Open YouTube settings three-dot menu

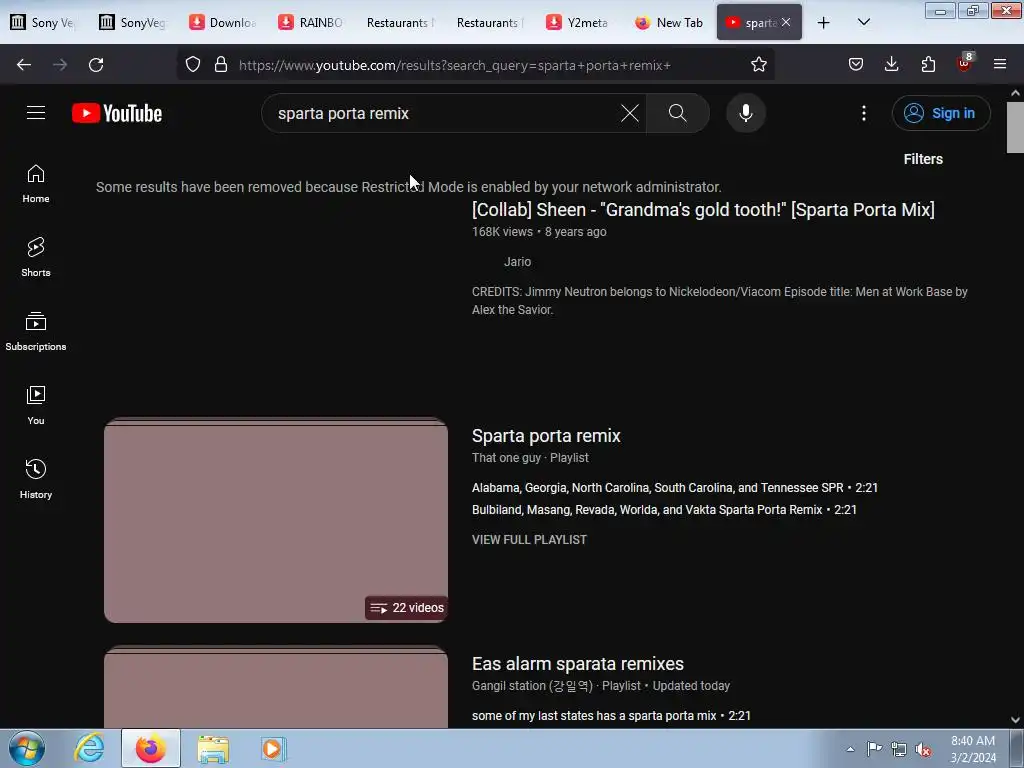tap(863, 113)
